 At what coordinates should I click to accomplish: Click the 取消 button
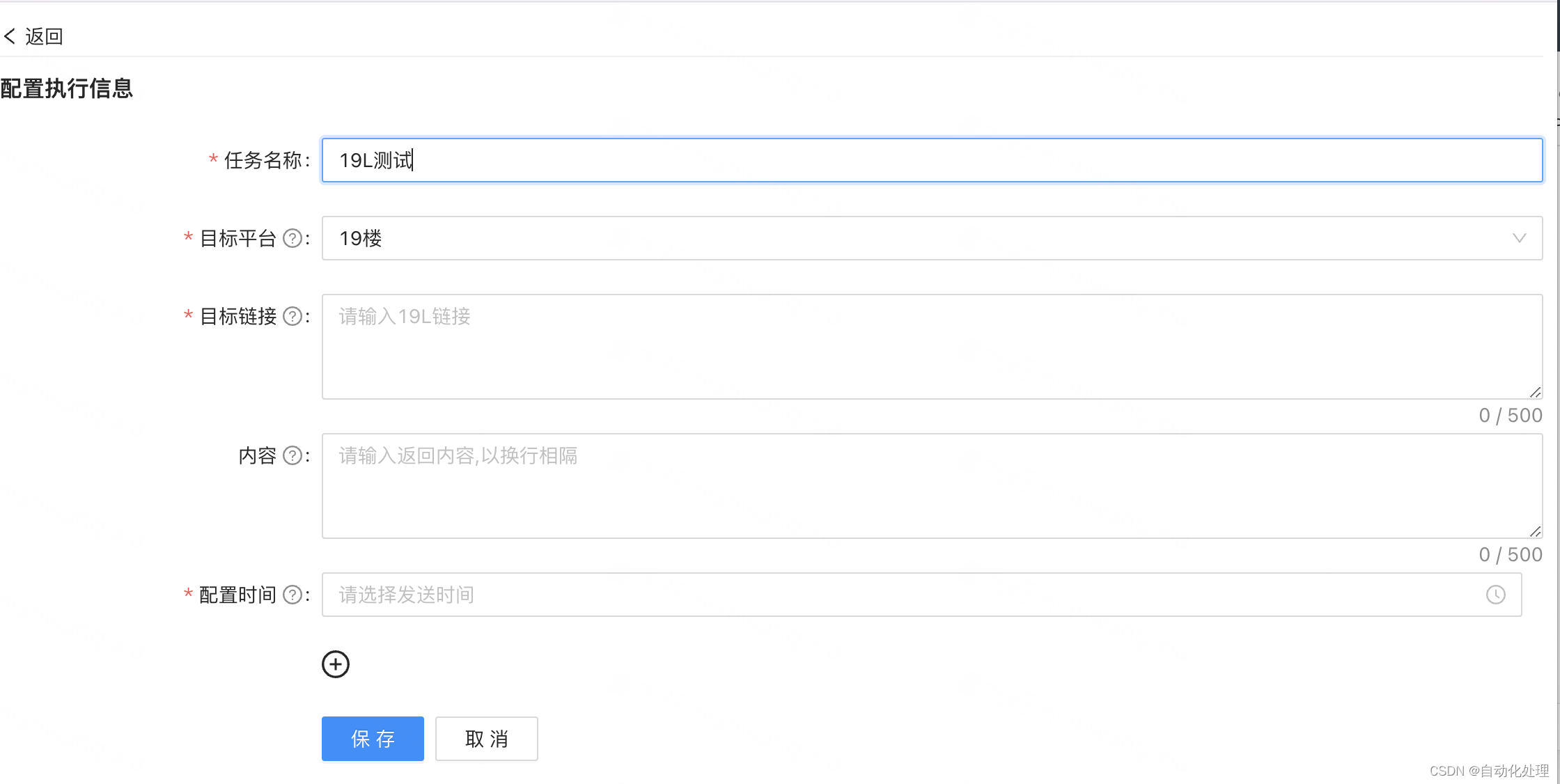click(487, 739)
